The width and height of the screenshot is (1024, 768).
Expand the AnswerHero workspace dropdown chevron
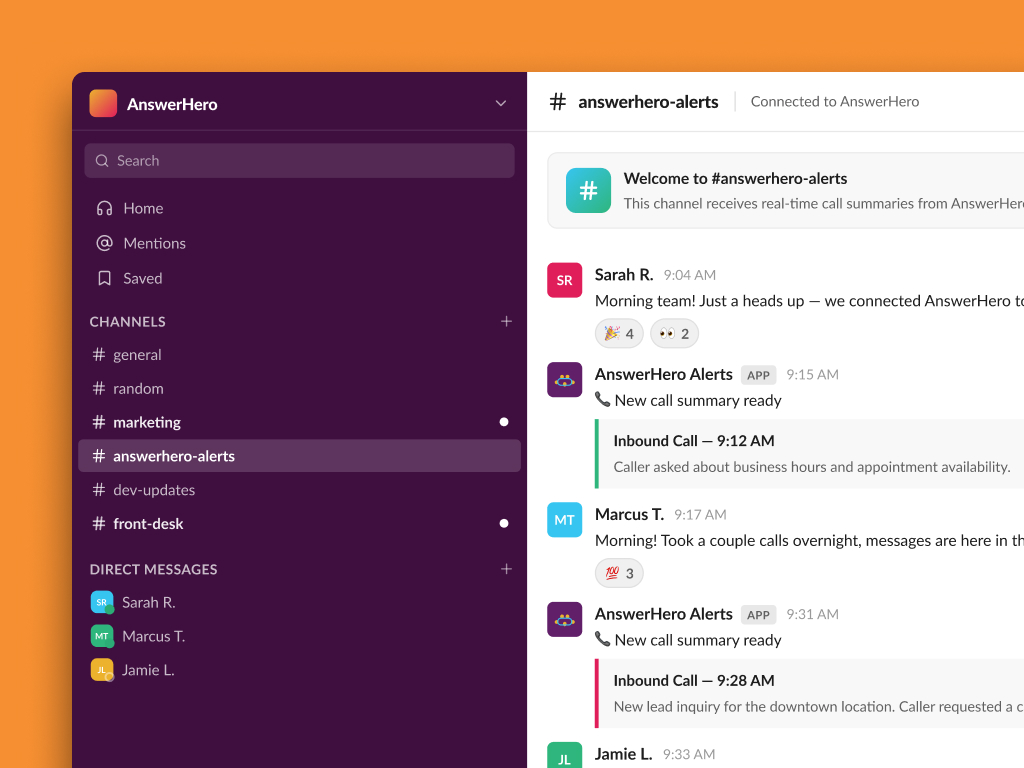(x=501, y=103)
